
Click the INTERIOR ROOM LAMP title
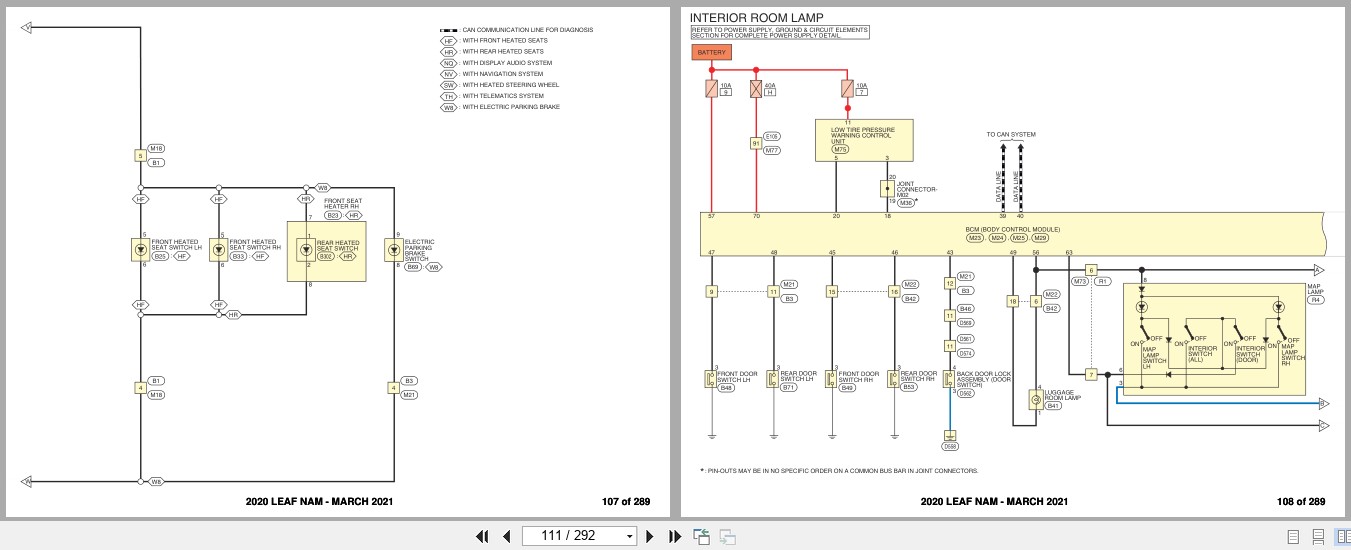[756, 17]
